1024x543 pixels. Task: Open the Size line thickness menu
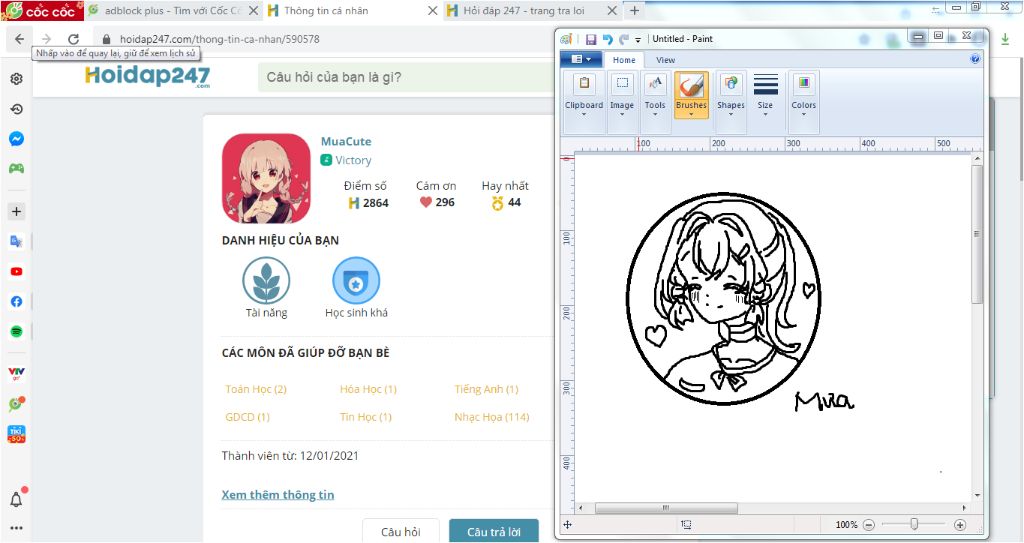pyautogui.click(x=765, y=95)
